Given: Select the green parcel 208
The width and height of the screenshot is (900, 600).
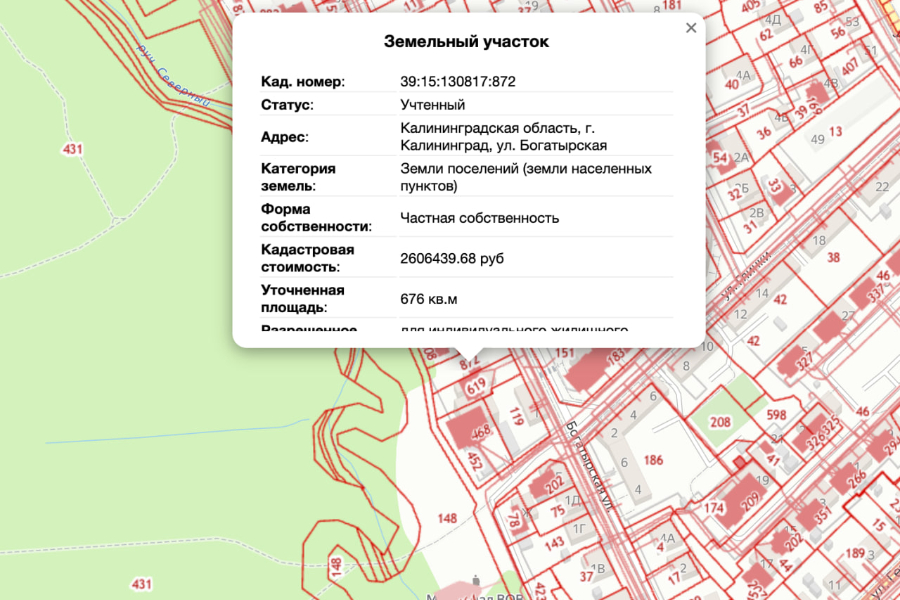Looking at the screenshot, I should click(720, 423).
